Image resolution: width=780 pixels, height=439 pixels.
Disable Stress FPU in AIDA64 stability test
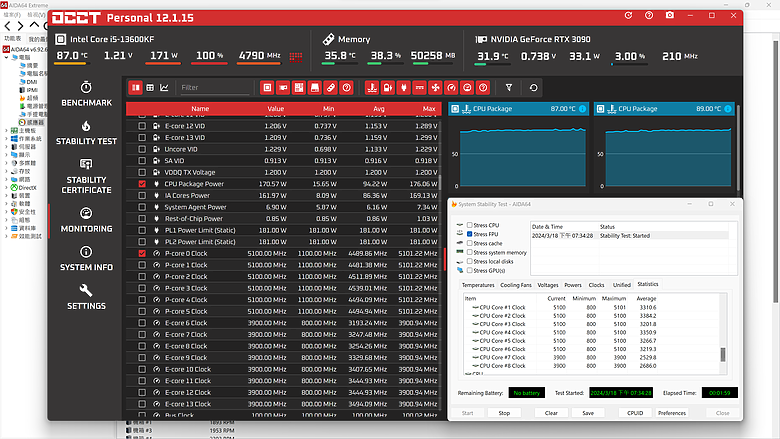pyautogui.click(x=469, y=234)
